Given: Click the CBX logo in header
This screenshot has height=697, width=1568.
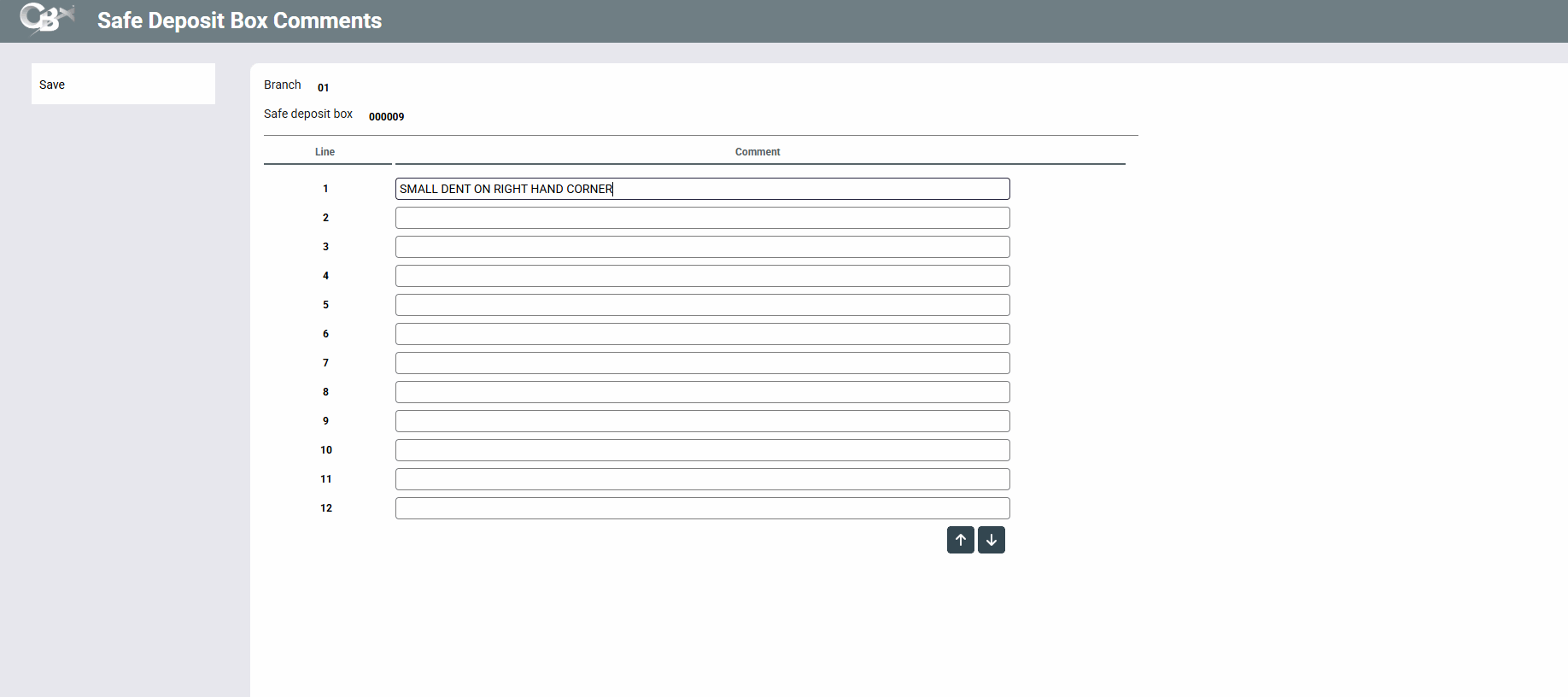Looking at the screenshot, I should (47, 19).
